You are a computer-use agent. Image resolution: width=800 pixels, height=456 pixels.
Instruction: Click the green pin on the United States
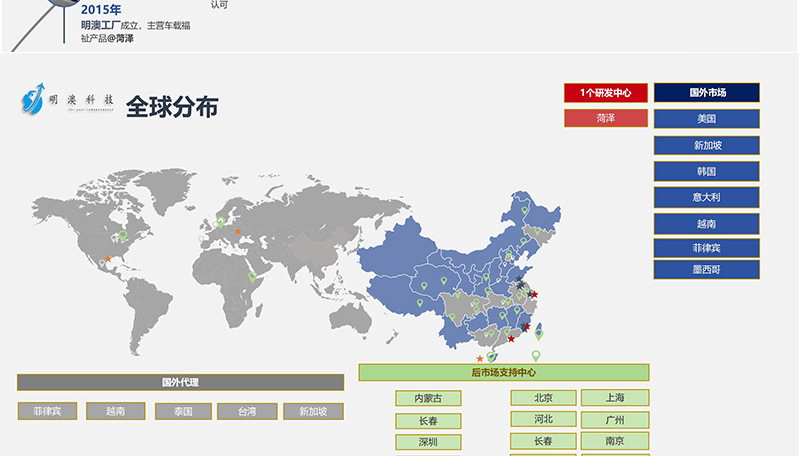123,235
